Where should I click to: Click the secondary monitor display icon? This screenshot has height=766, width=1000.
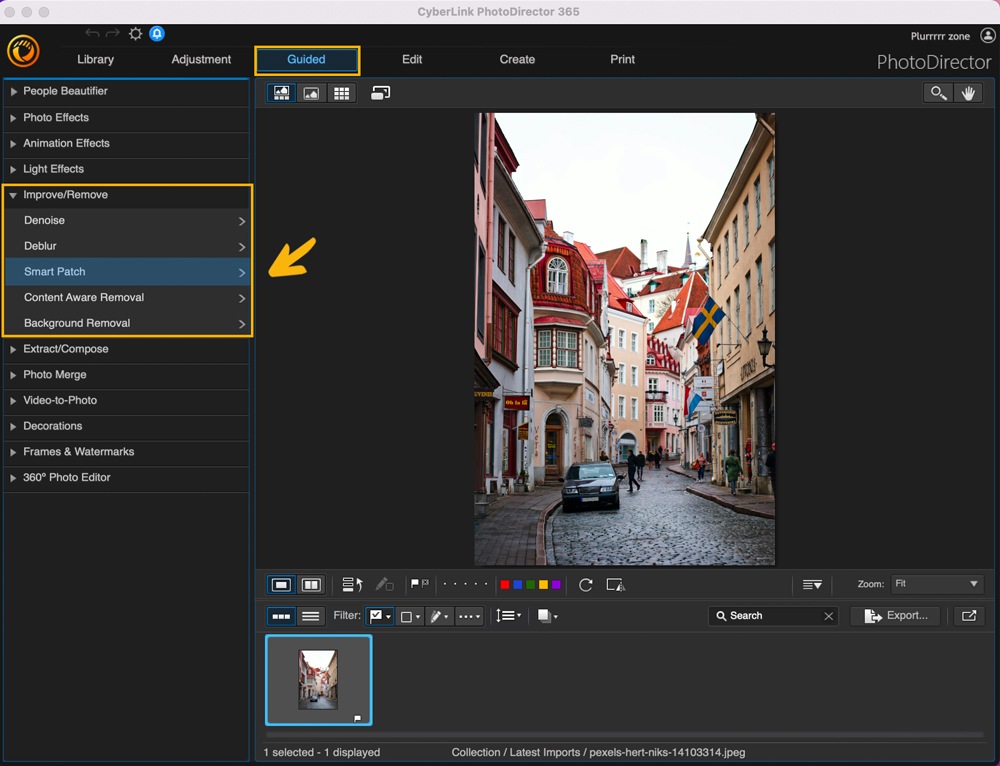click(x=381, y=93)
